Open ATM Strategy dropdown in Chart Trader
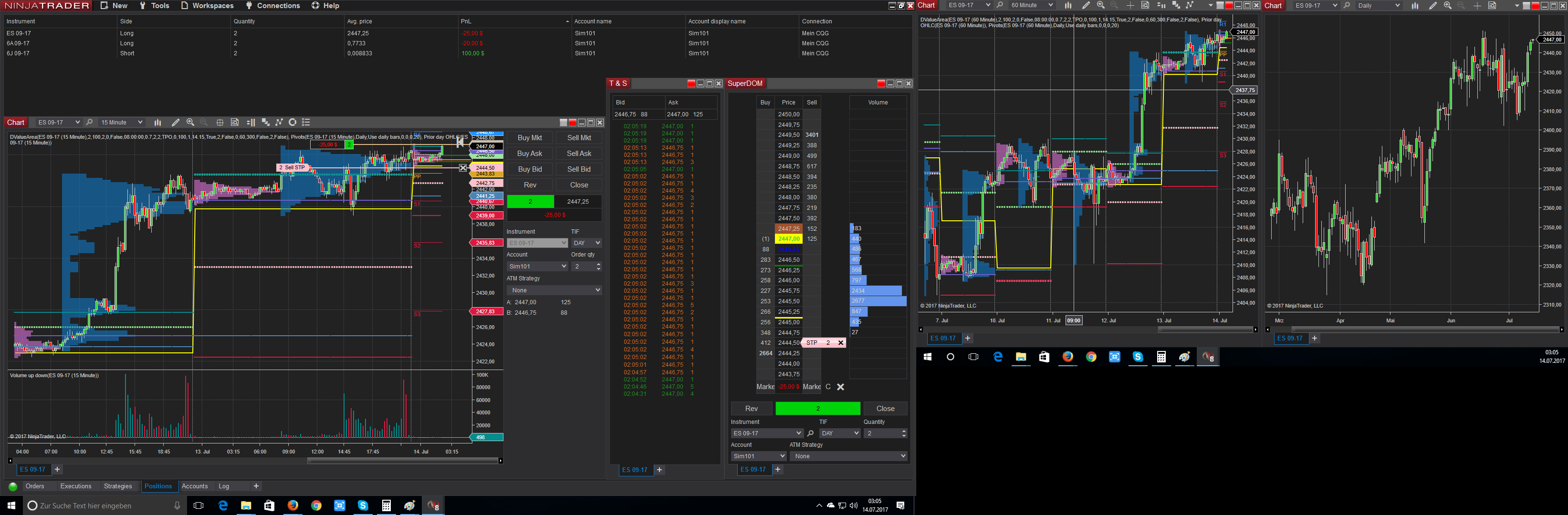The width and height of the screenshot is (1568, 515). 554,290
